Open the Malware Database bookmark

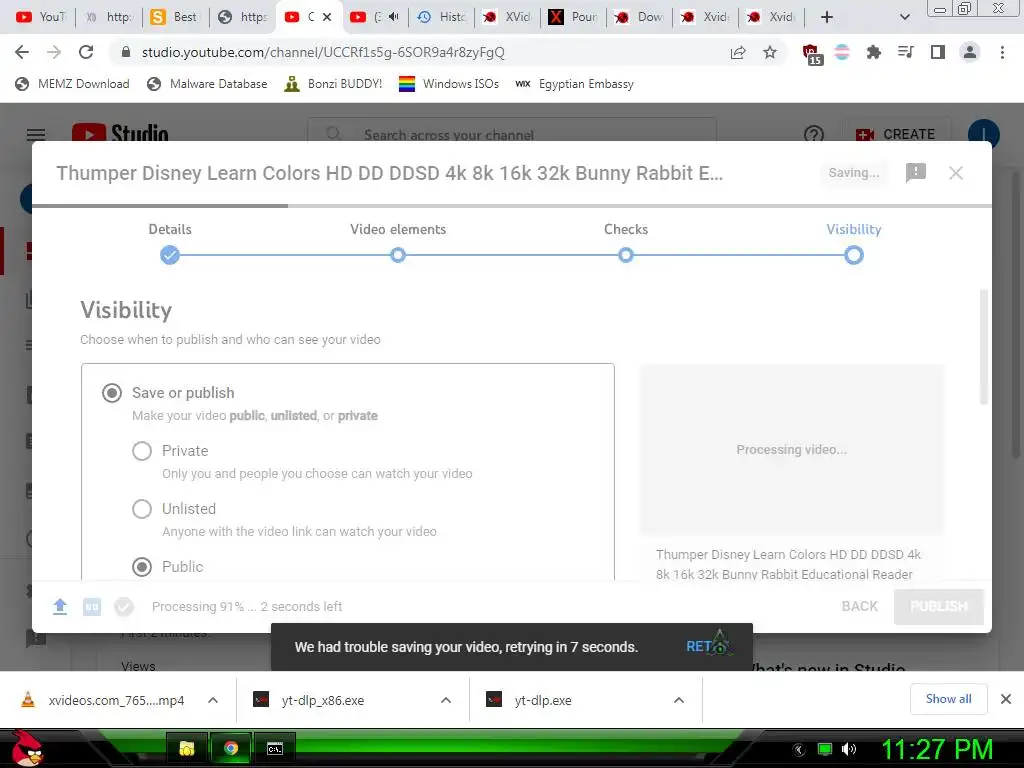(207, 84)
